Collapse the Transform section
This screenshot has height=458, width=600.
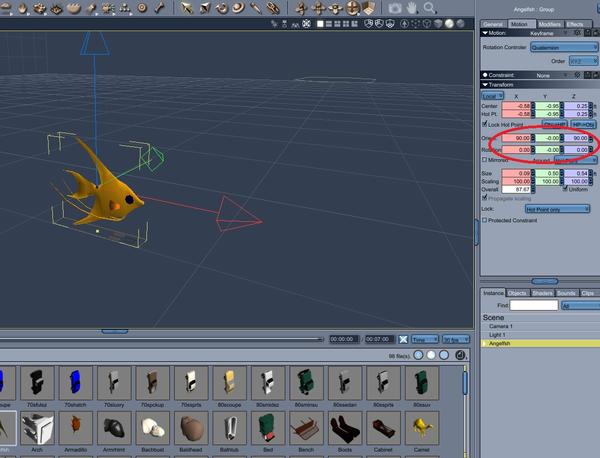coord(485,85)
